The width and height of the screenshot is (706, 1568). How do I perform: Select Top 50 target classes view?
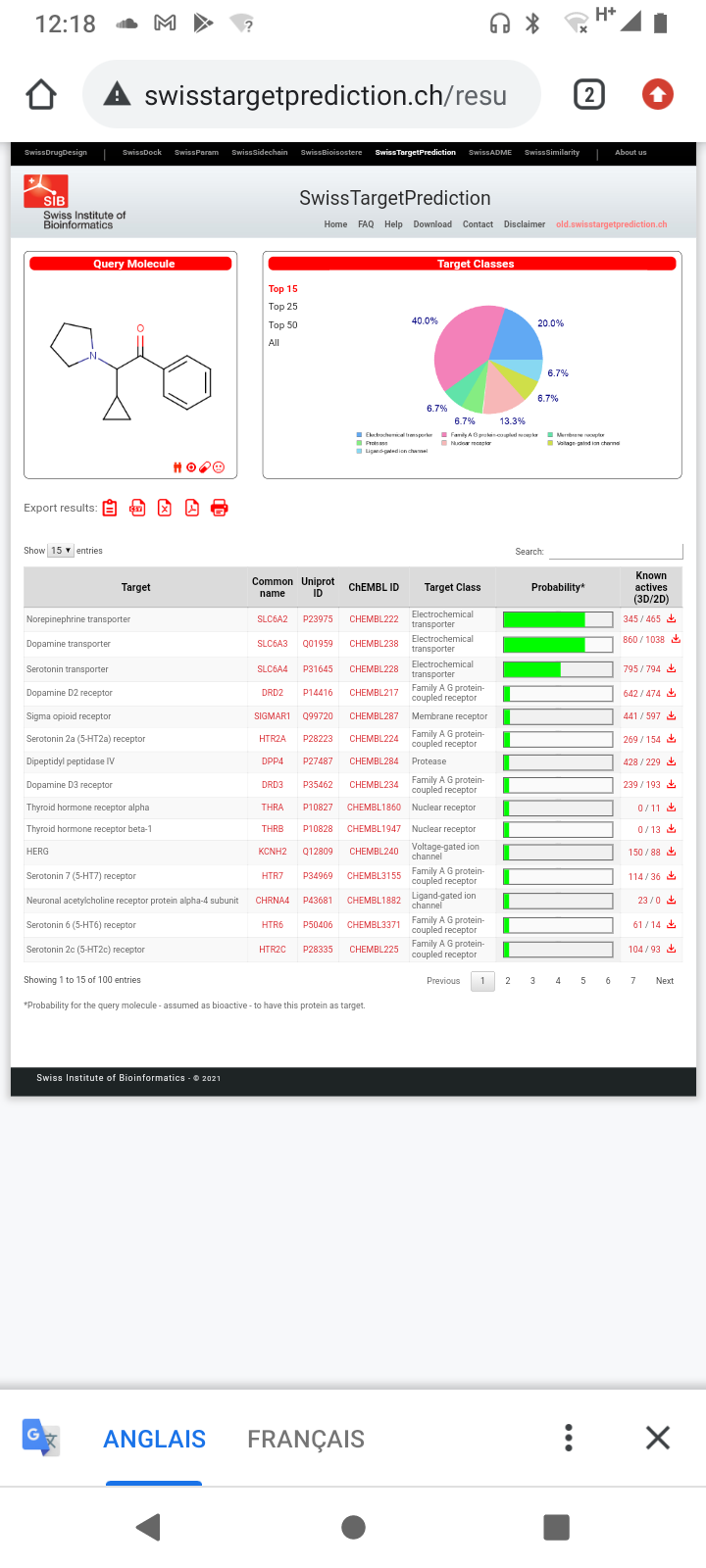[x=283, y=325]
